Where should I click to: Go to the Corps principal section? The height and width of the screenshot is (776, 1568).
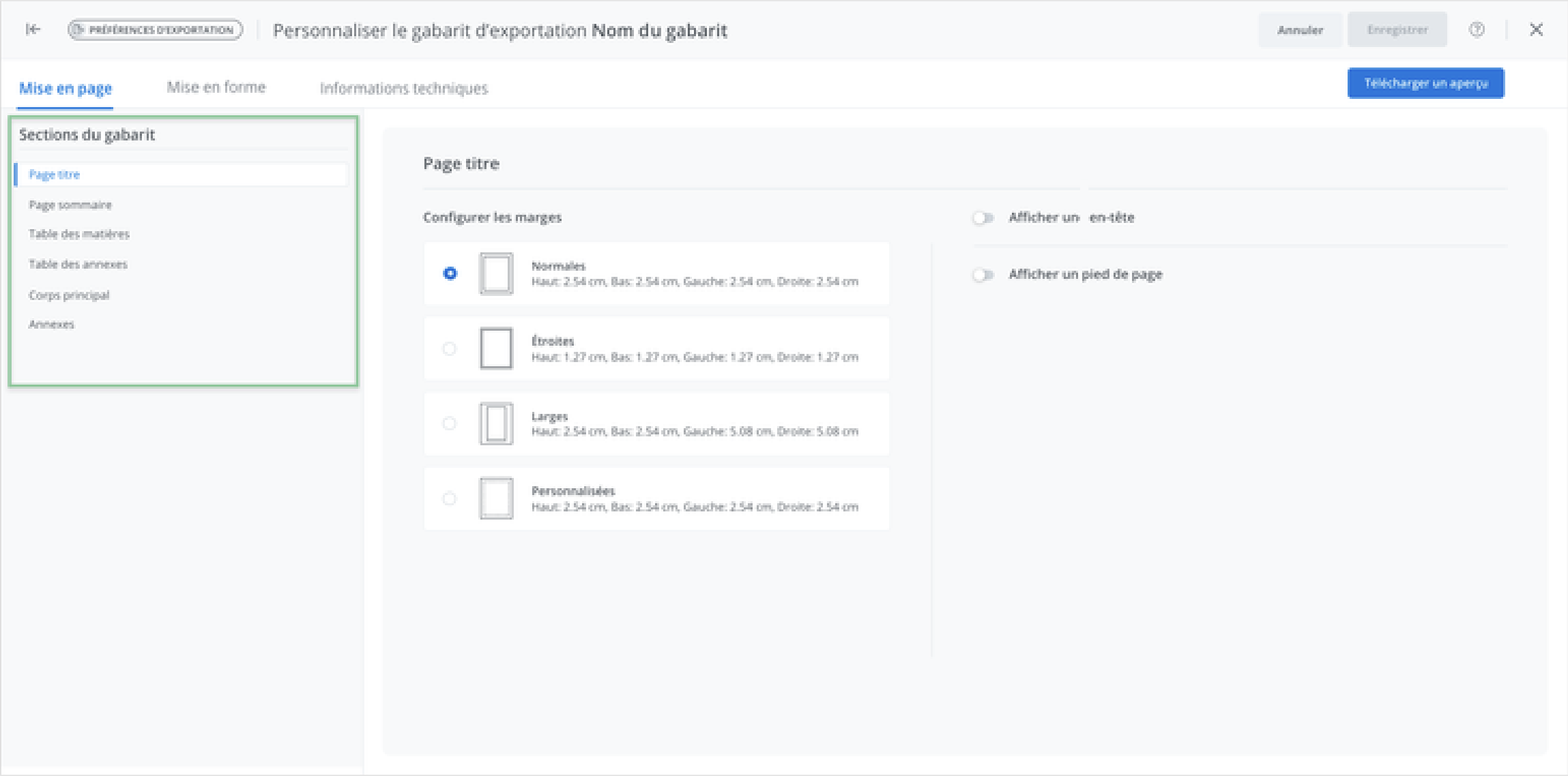69,295
